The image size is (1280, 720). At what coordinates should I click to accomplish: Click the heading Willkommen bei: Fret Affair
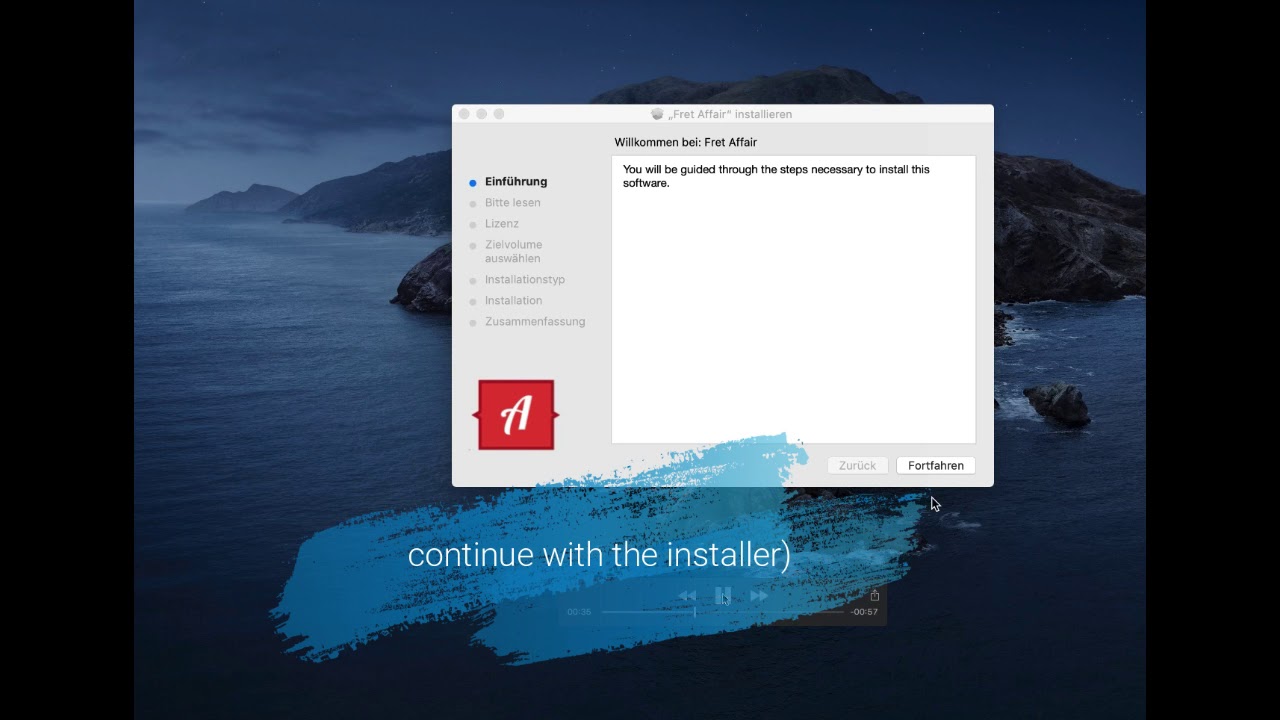(x=686, y=143)
